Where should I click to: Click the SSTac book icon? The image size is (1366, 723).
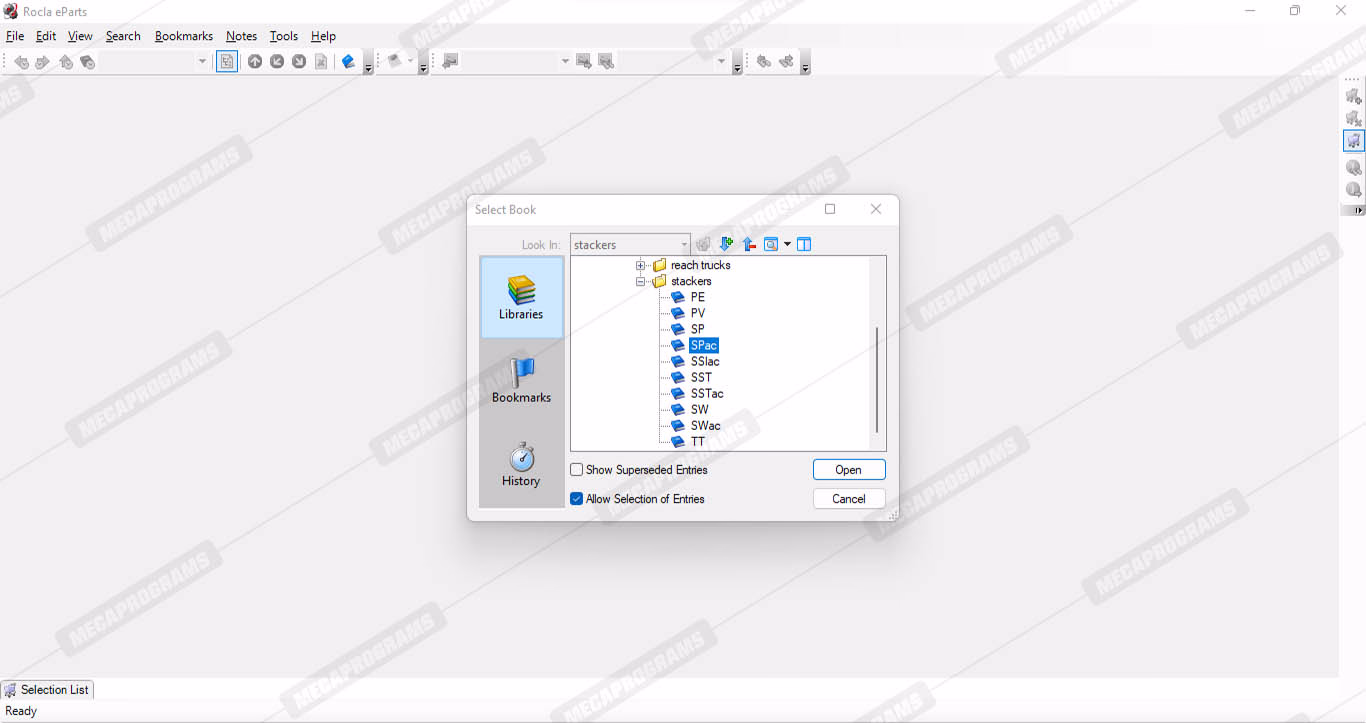pyautogui.click(x=678, y=394)
